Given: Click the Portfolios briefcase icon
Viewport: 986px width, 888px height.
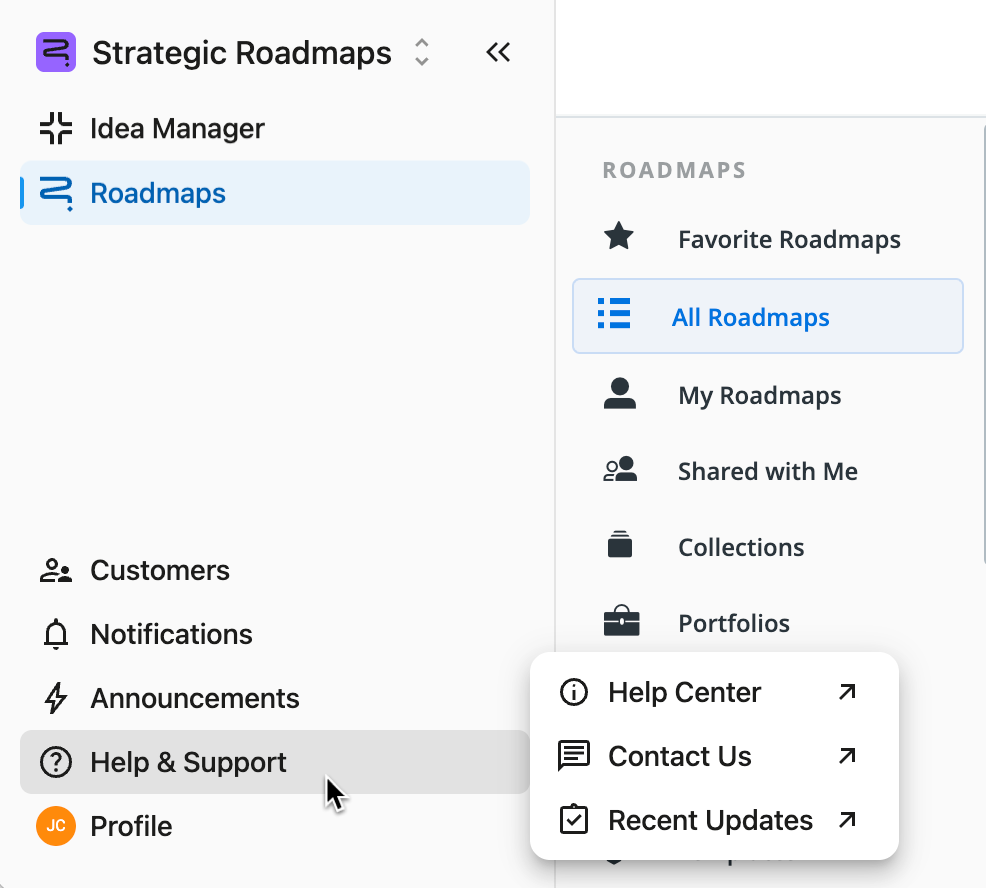Looking at the screenshot, I should (x=621, y=622).
